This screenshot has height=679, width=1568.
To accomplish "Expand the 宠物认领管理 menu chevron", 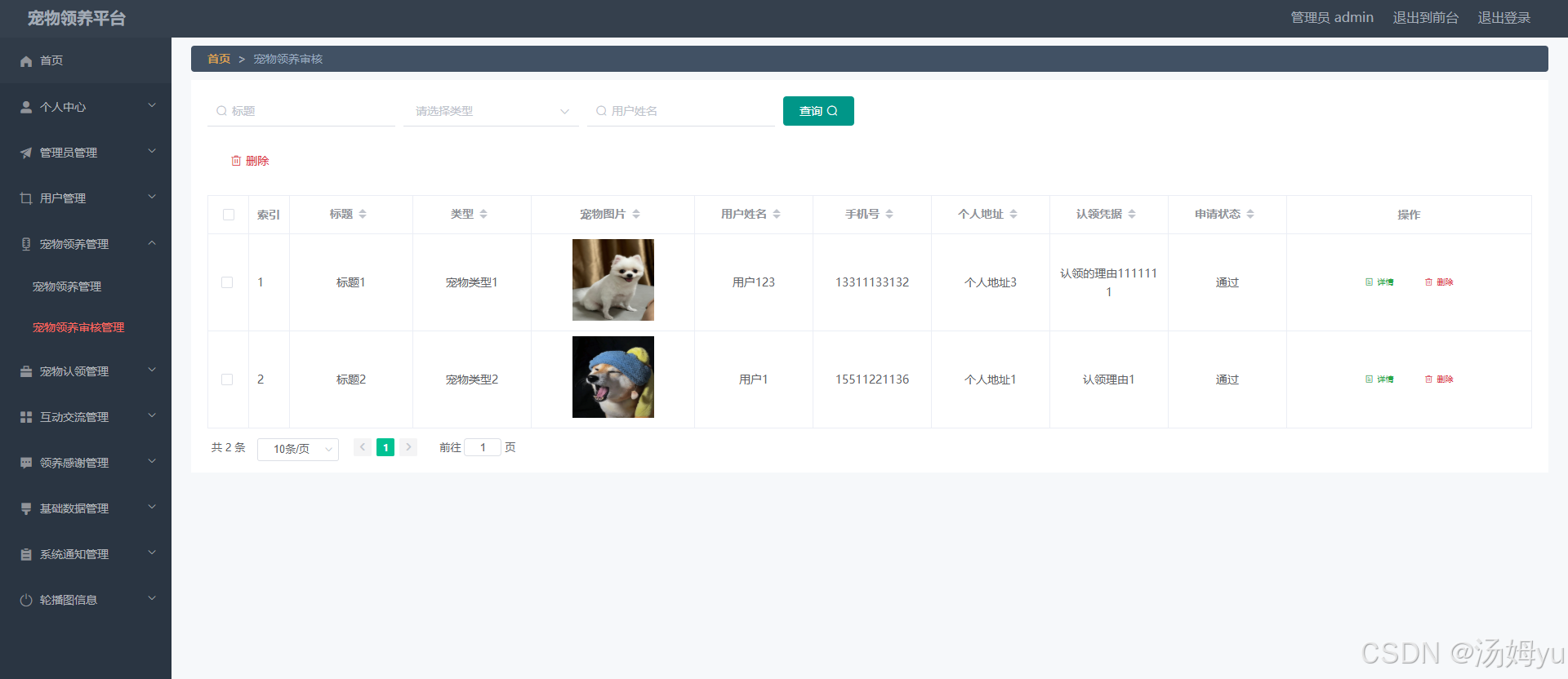I will point(152,370).
